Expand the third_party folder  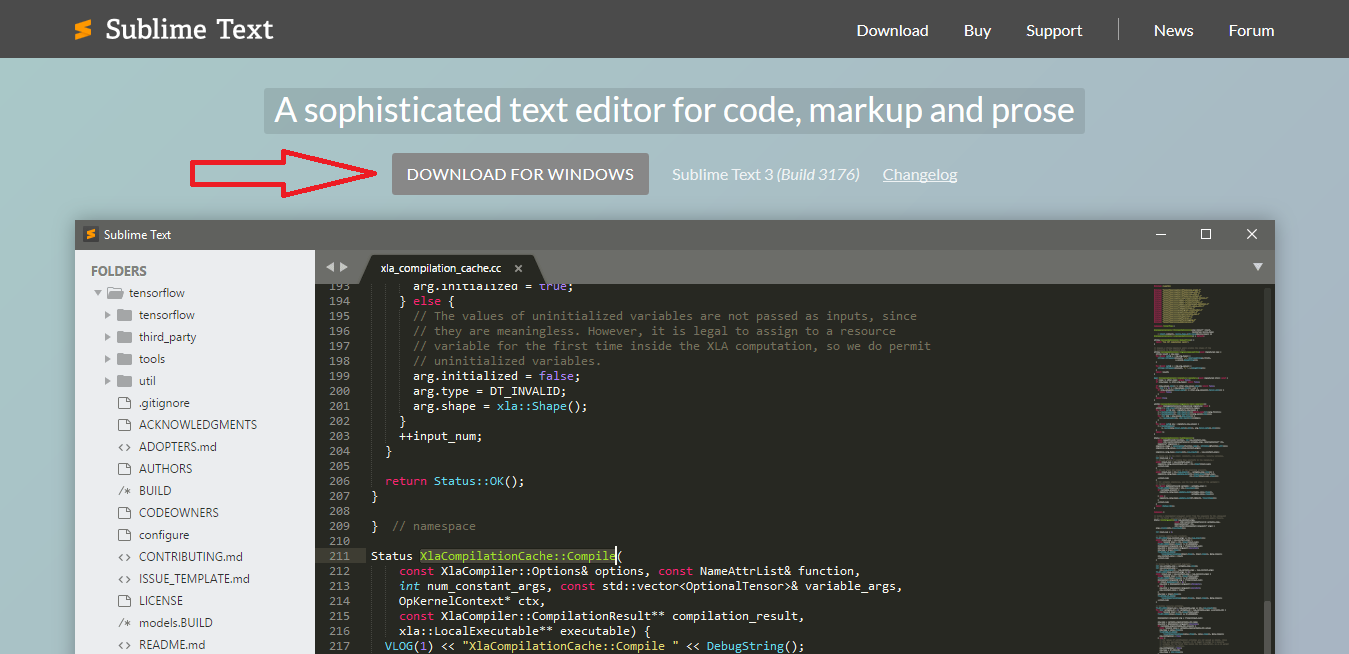point(107,336)
